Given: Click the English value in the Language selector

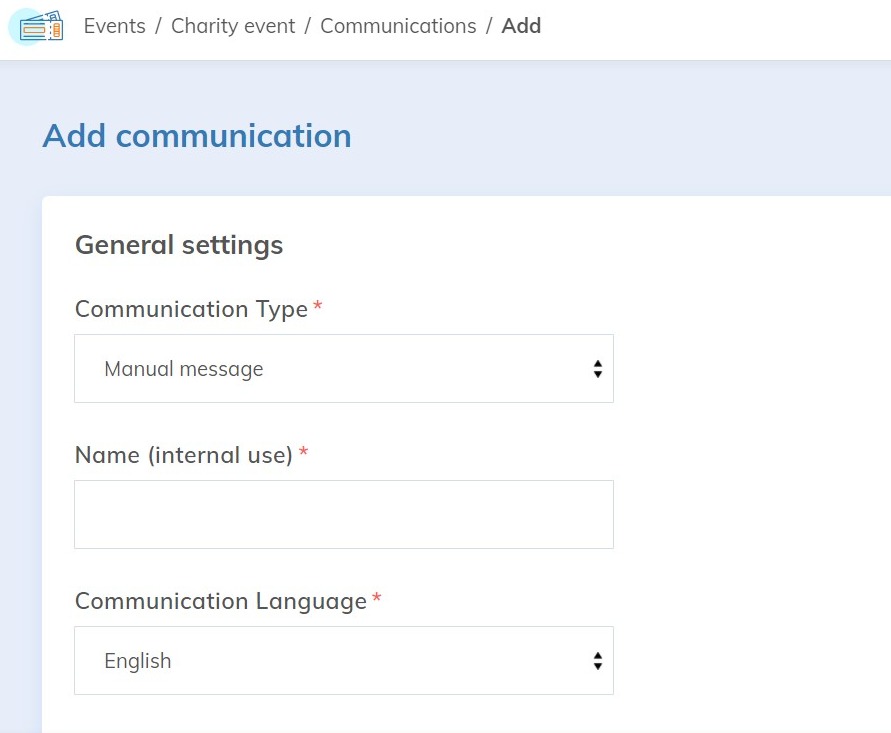Looking at the screenshot, I should 138,660.
